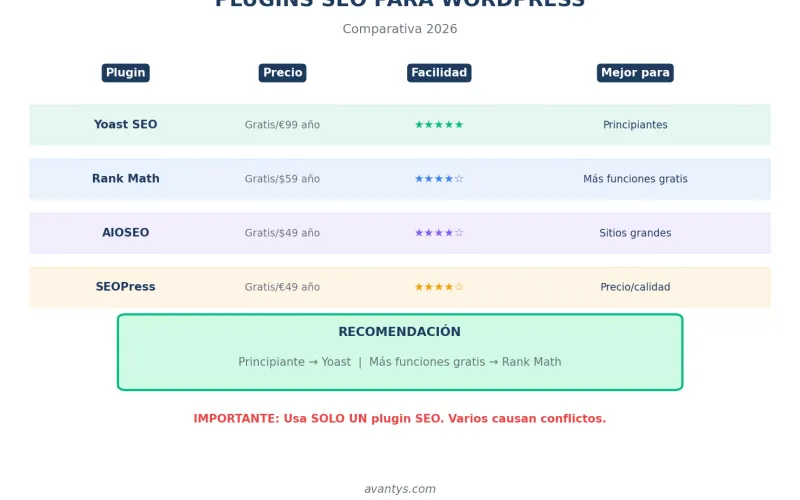Click the Gratis/€99 año price cell
Viewport: 800px width, 500px height.
(282, 125)
